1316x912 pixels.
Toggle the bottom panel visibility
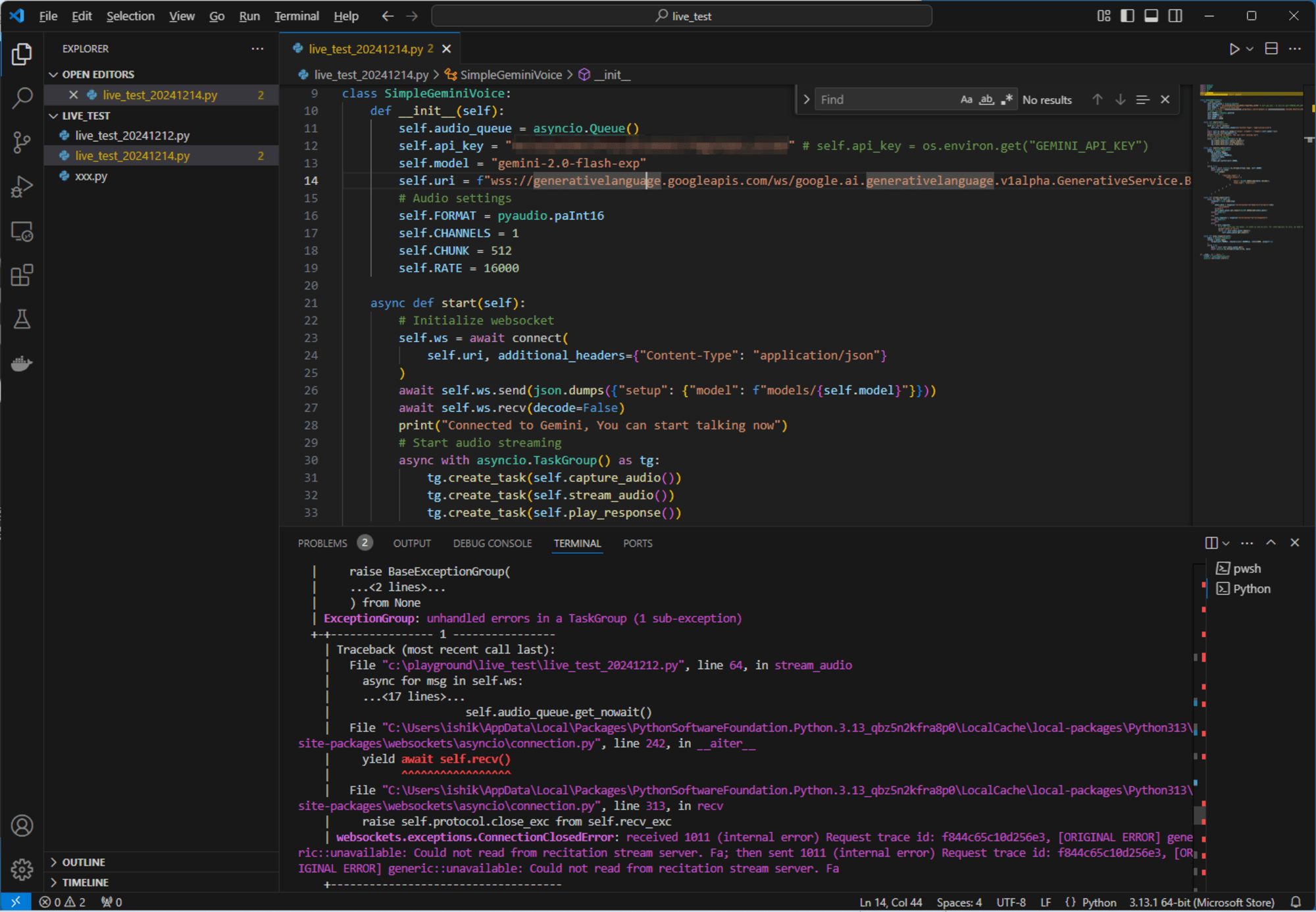click(1151, 16)
